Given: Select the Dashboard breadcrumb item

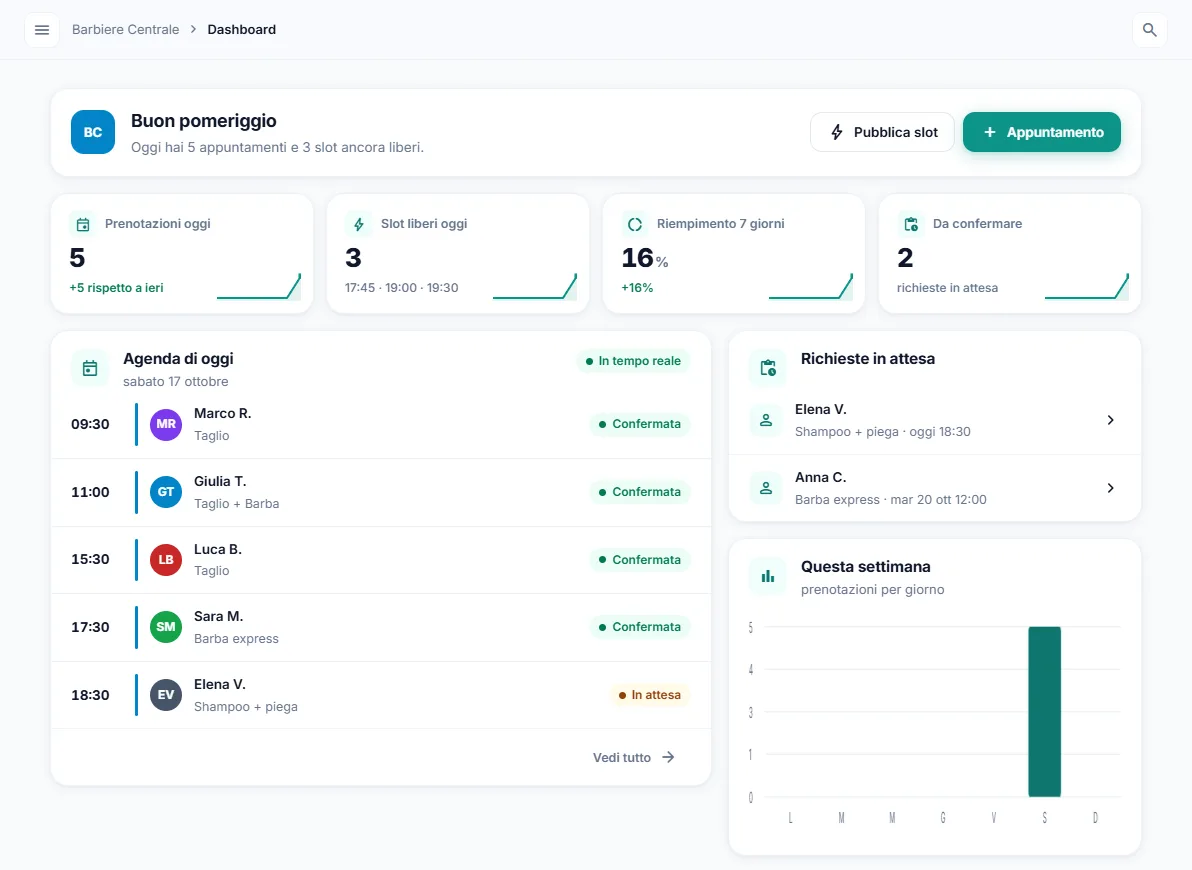Looking at the screenshot, I should pos(242,30).
